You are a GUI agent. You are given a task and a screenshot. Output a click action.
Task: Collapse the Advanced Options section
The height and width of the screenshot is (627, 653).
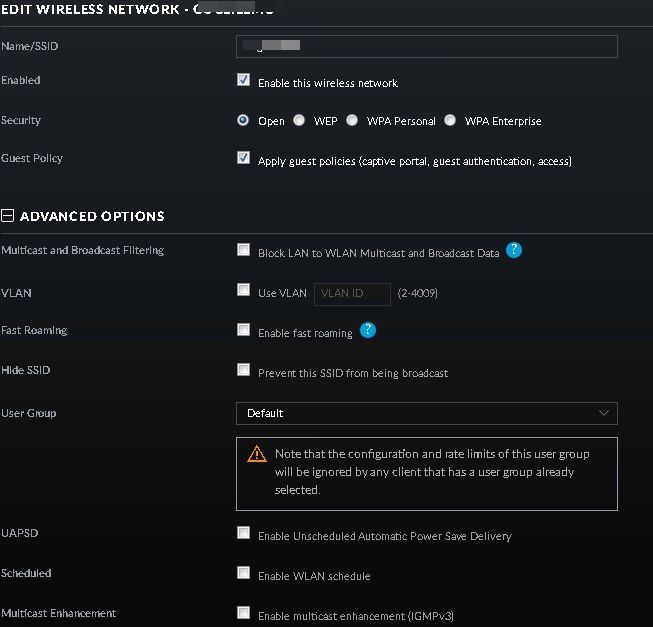point(9,216)
